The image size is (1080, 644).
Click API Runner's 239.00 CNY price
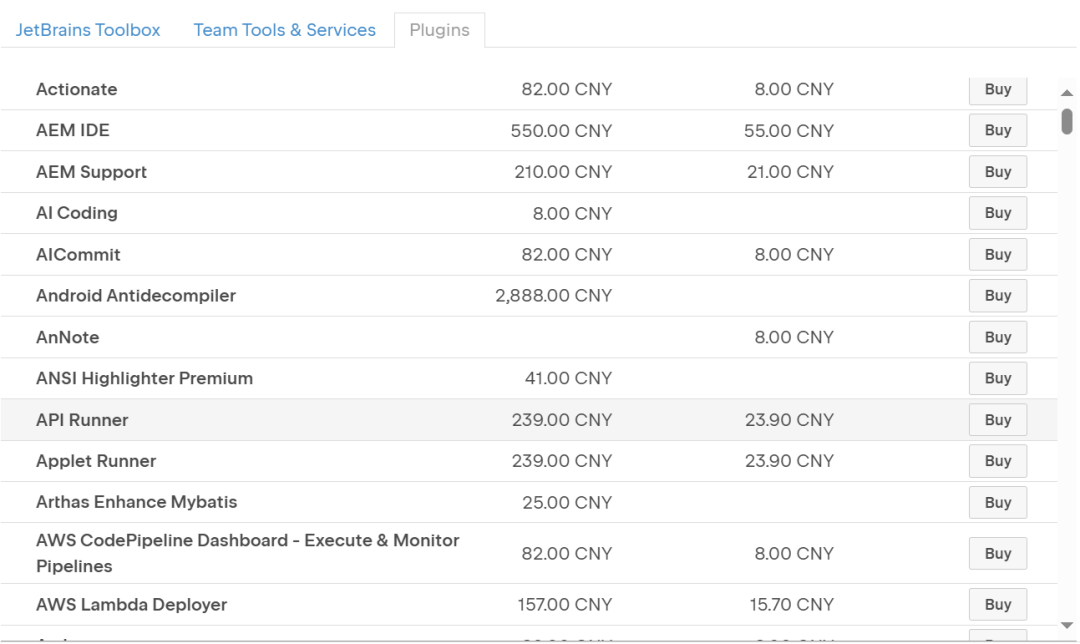[x=562, y=419]
